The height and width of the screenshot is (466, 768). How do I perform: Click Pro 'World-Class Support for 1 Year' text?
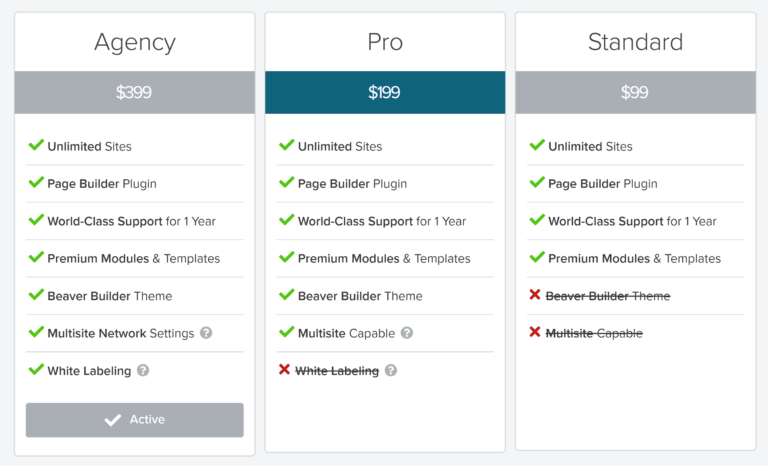click(x=382, y=221)
